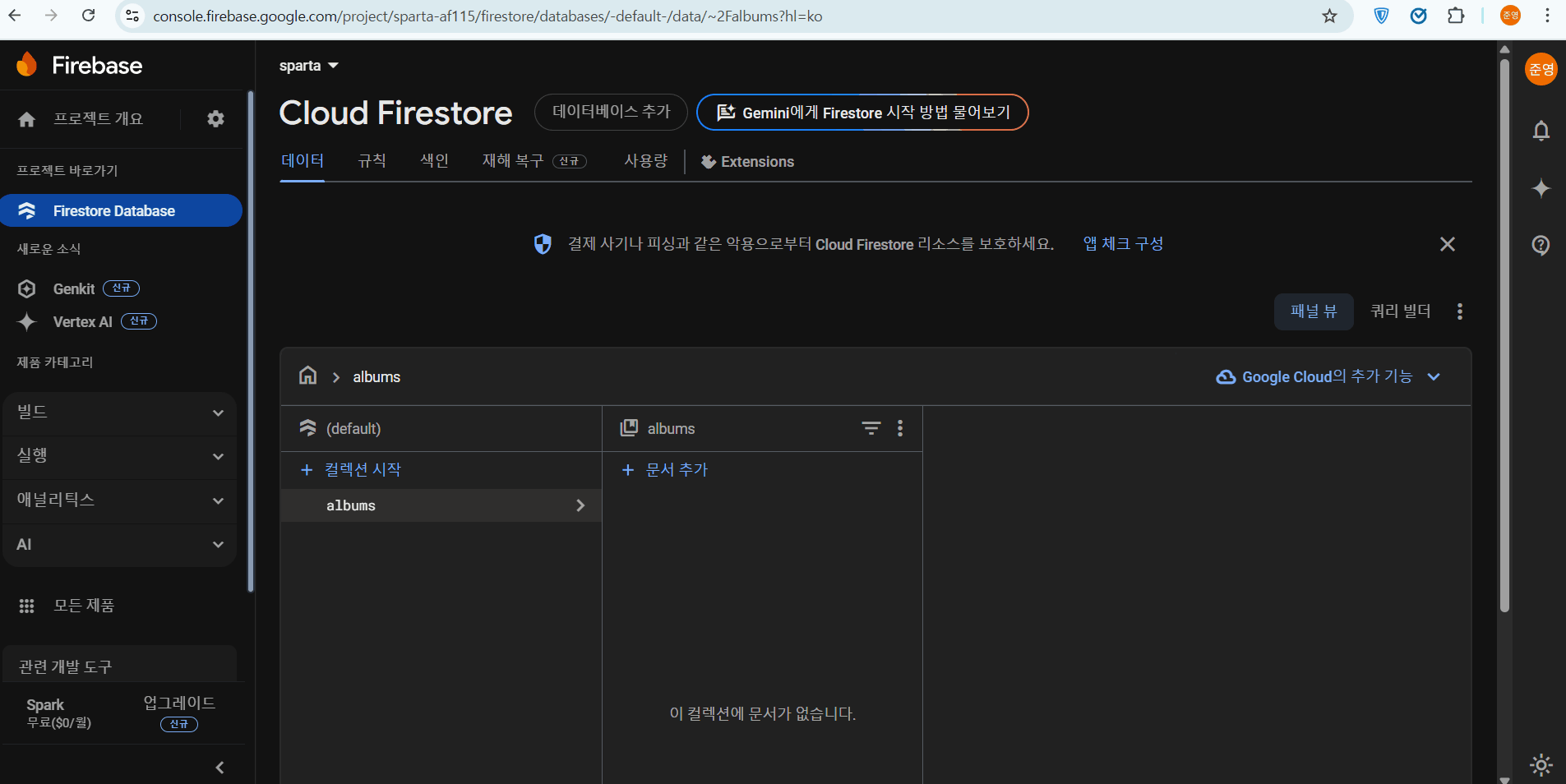Expand the 애널리틱스 category
The width and height of the screenshot is (1566, 784).
pos(120,500)
